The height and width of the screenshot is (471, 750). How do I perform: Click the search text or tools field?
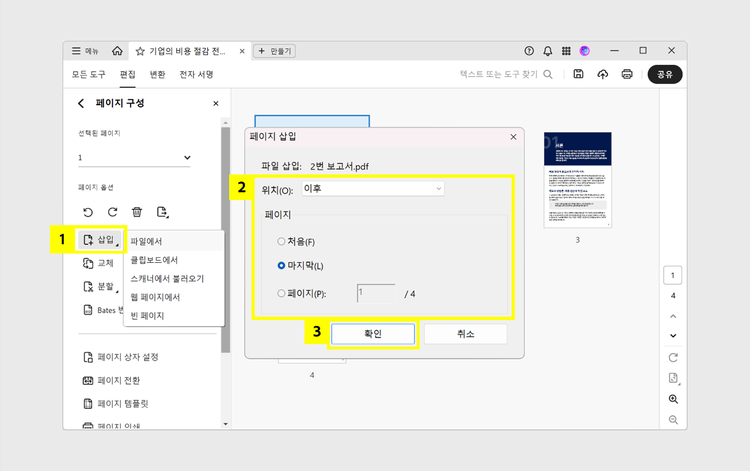coord(506,74)
